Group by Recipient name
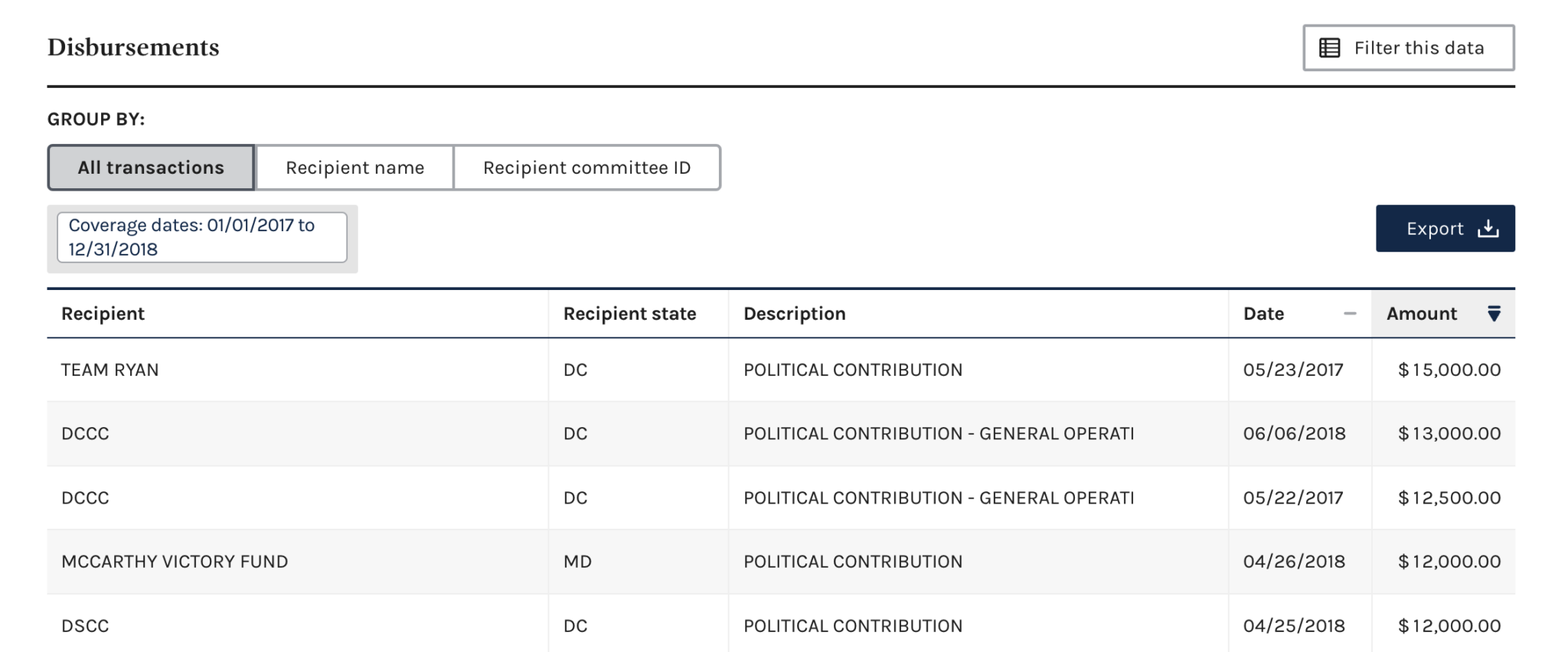The image size is (1568, 652). [354, 168]
